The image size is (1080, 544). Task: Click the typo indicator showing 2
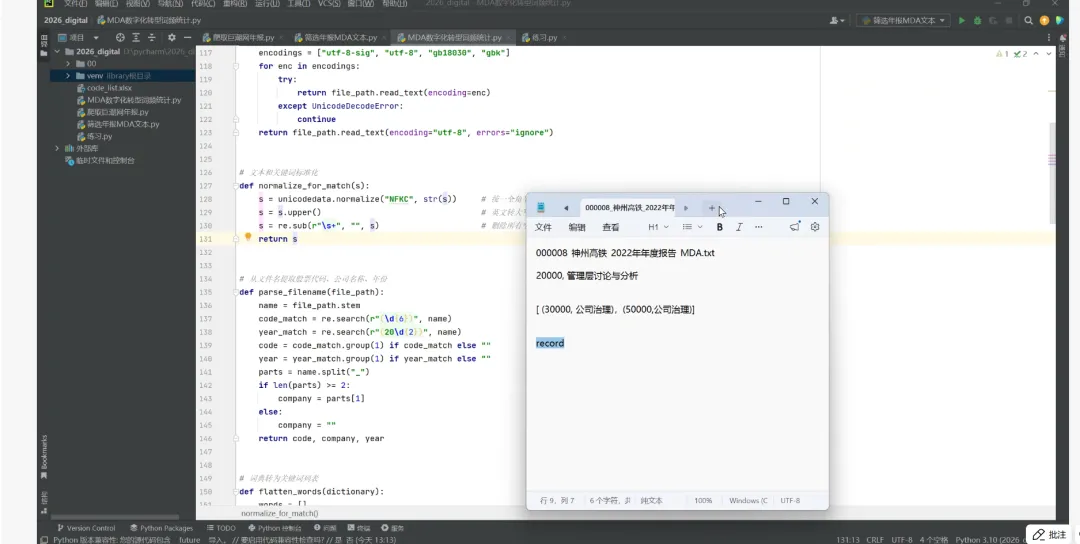click(x=1021, y=54)
